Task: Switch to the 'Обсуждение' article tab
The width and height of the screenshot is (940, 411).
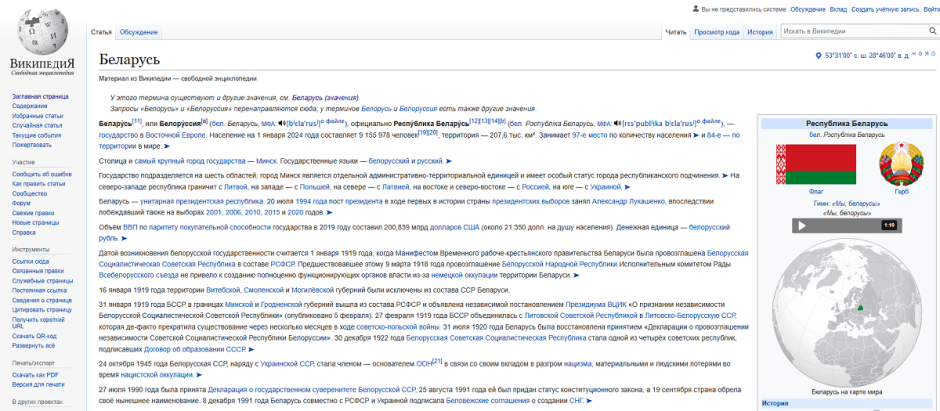Action: click(139, 32)
